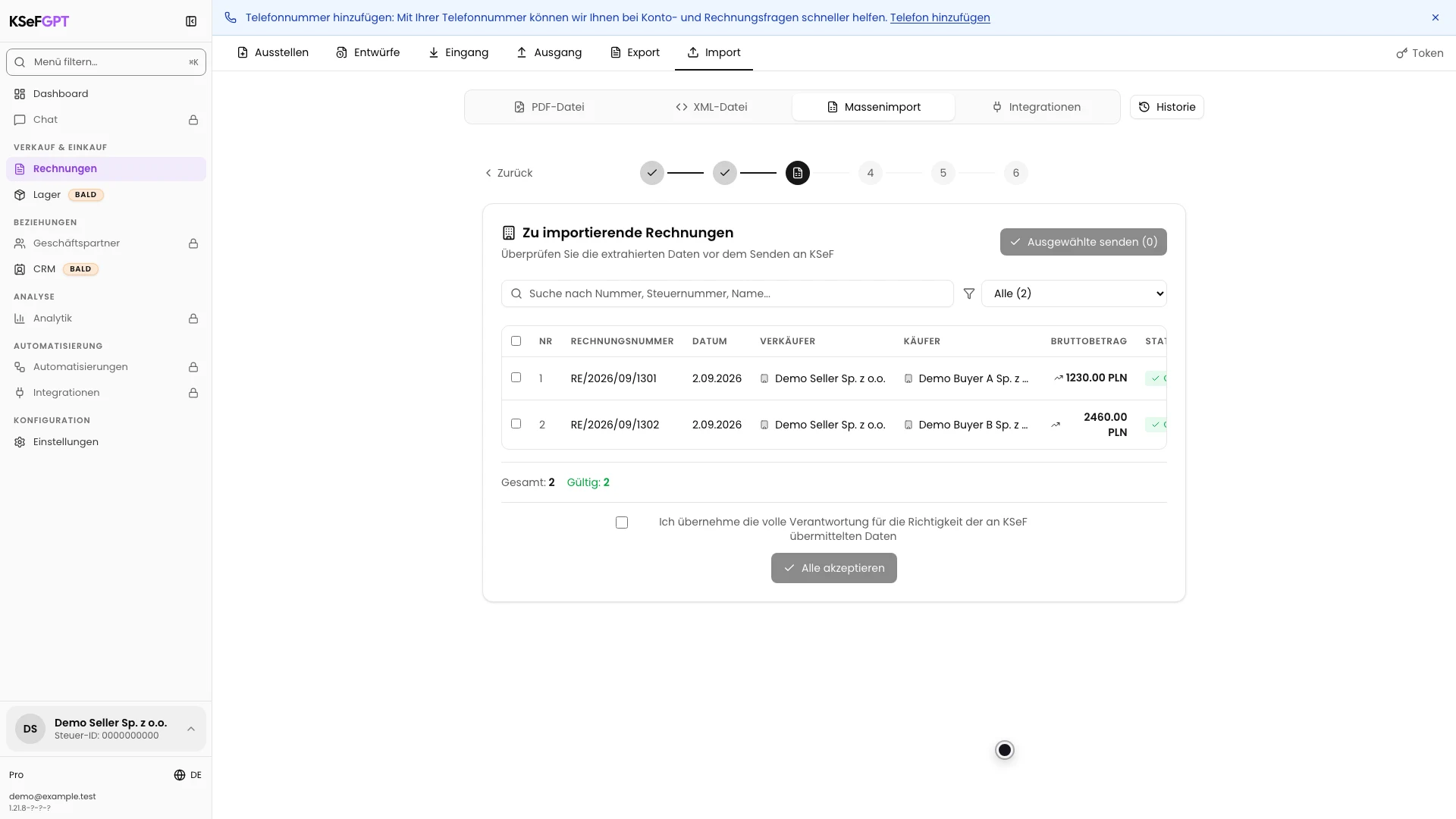Click the filter funnel icon

(968, 293)
